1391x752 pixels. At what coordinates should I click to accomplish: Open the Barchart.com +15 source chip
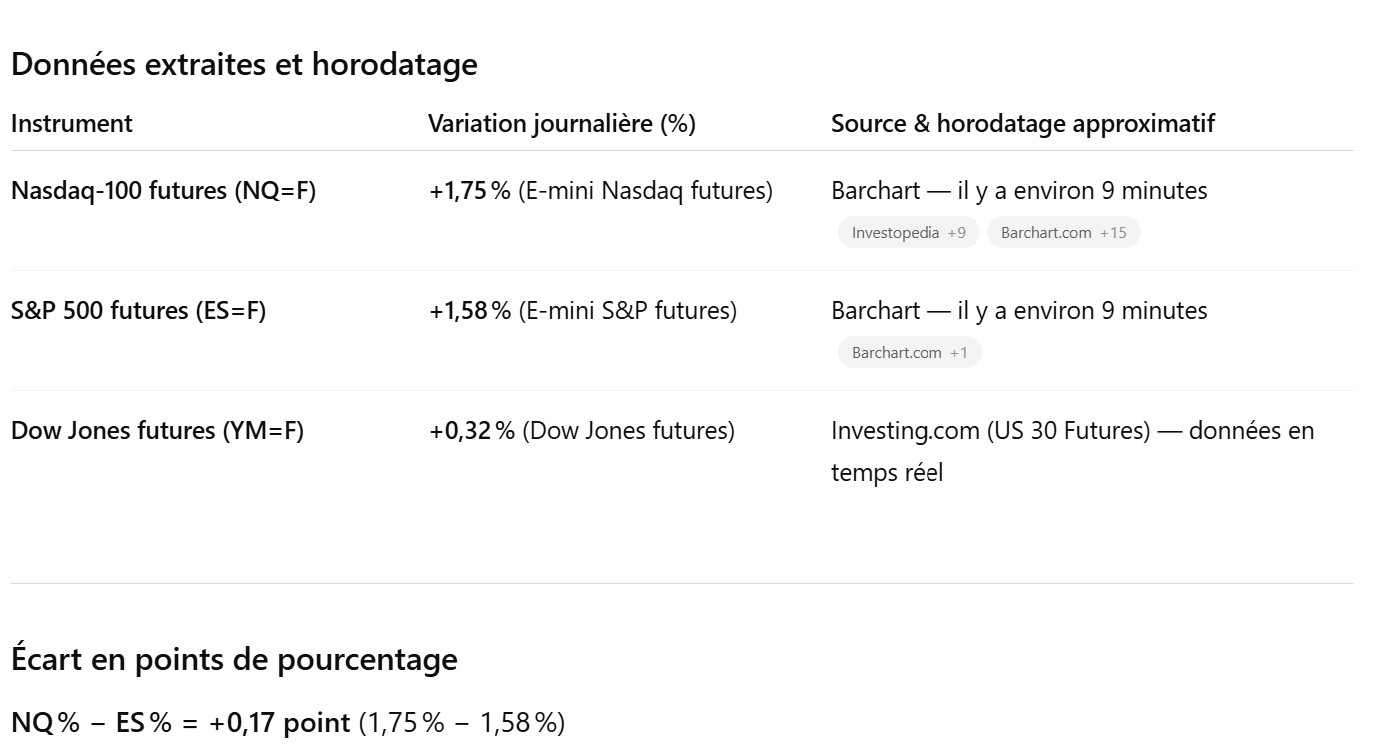(1063, 233)
